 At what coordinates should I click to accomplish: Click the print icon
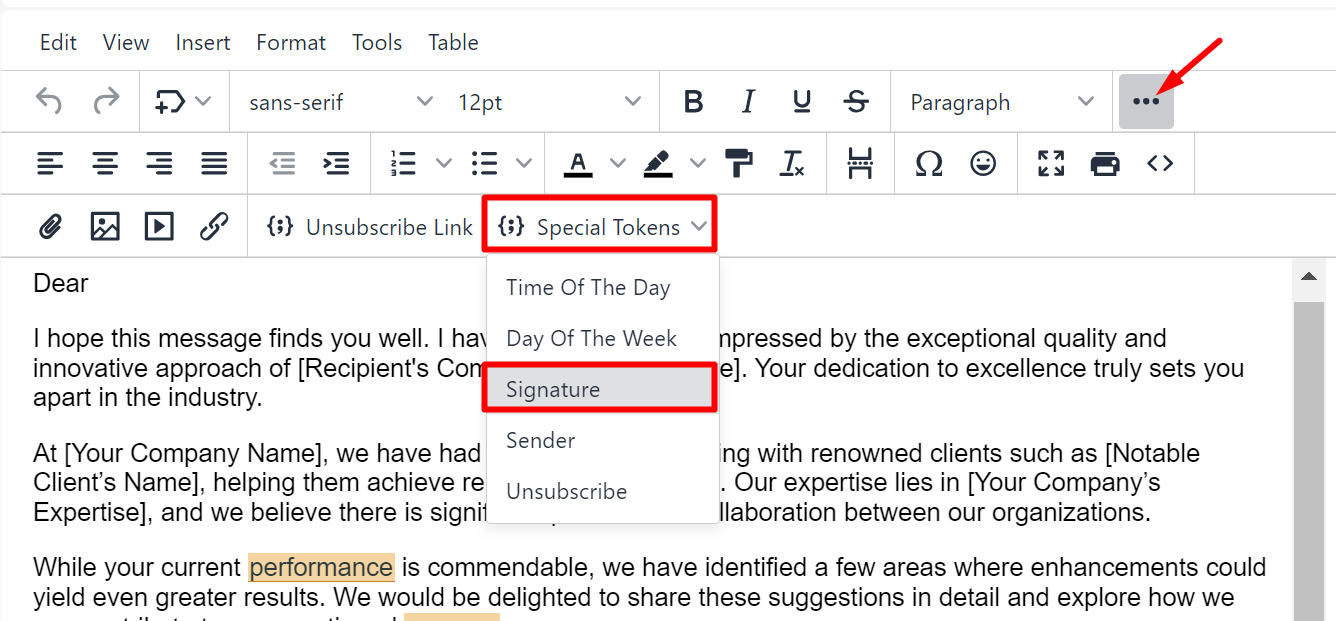[x=1105, y=163]
